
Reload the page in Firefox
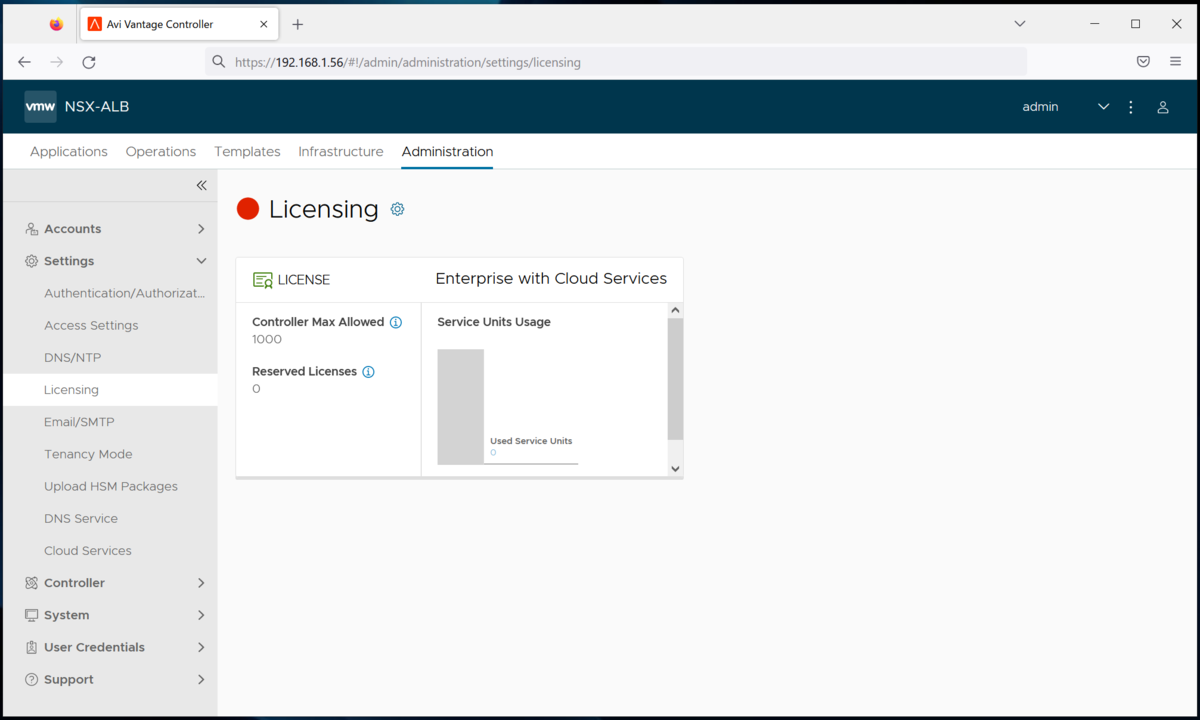(x=89, y=62)
